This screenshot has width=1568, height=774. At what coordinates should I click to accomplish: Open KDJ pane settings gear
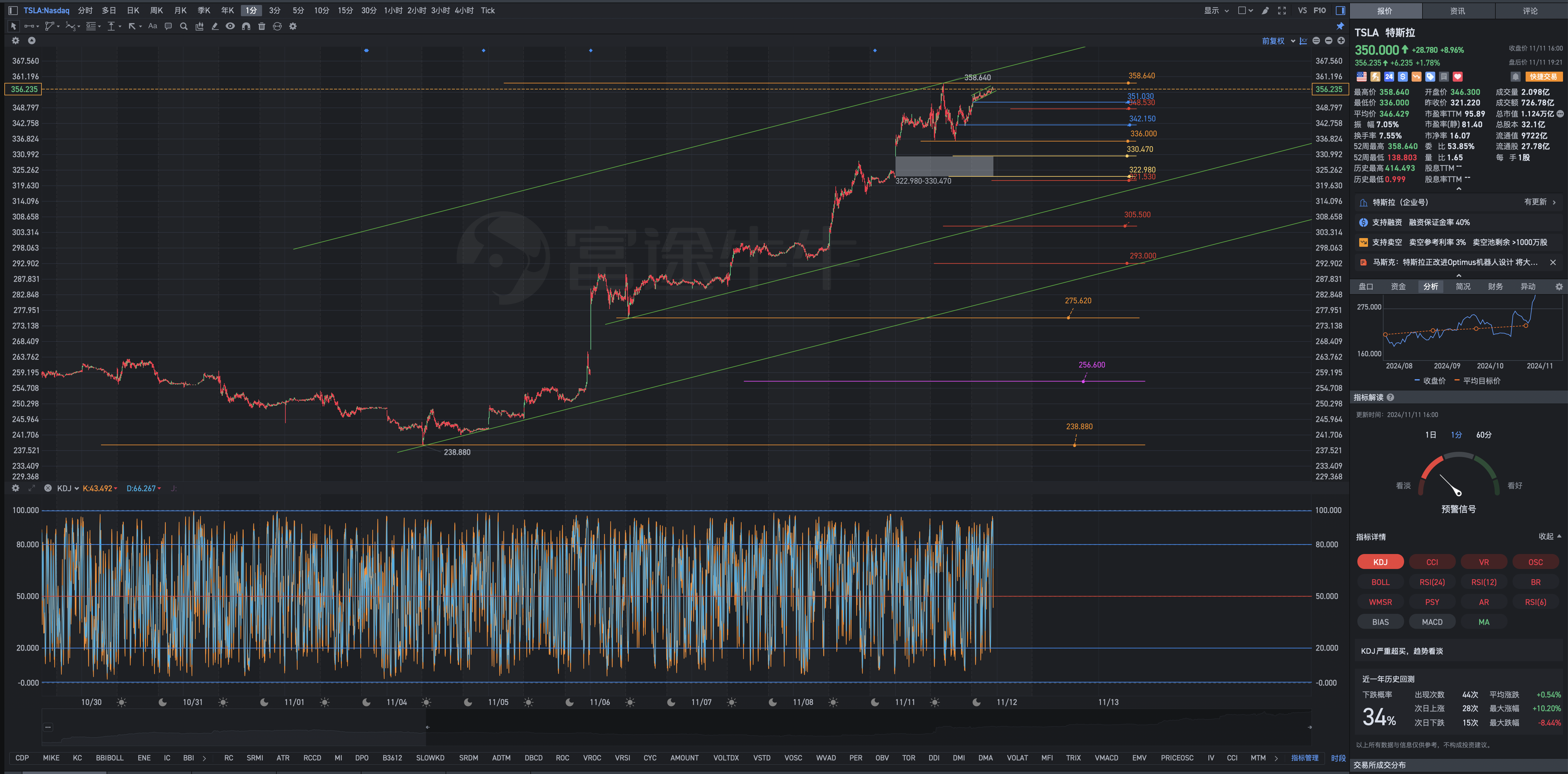pyautogui.click(x=16, y=488)
